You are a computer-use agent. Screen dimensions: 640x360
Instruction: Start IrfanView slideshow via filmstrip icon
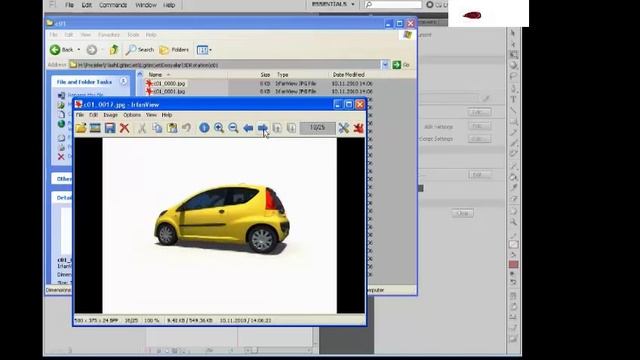pyautogui.click(x=95, y=128)
